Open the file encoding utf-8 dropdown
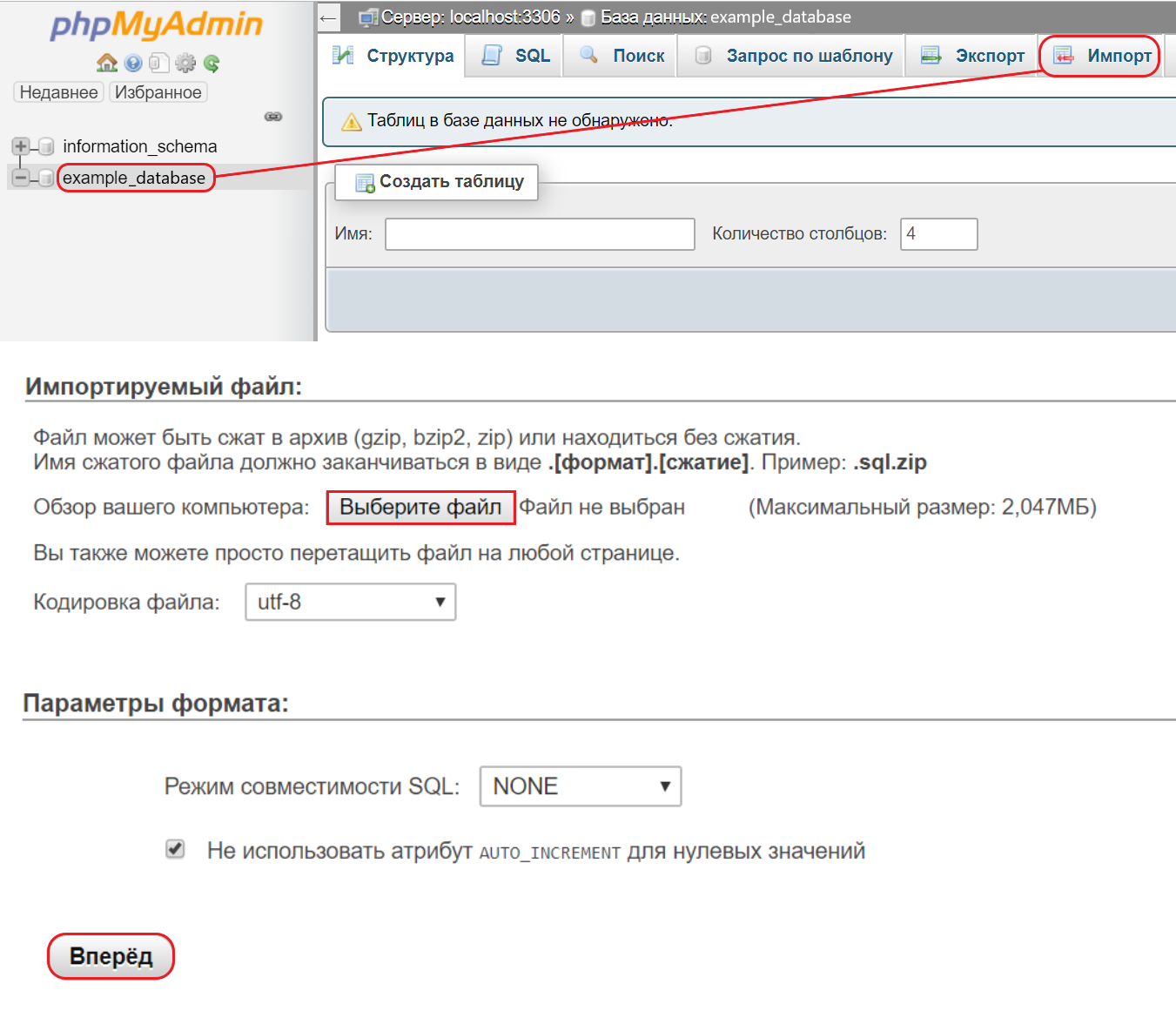The height and width of the screenshot is (1018, 1176). coord(350,602)
